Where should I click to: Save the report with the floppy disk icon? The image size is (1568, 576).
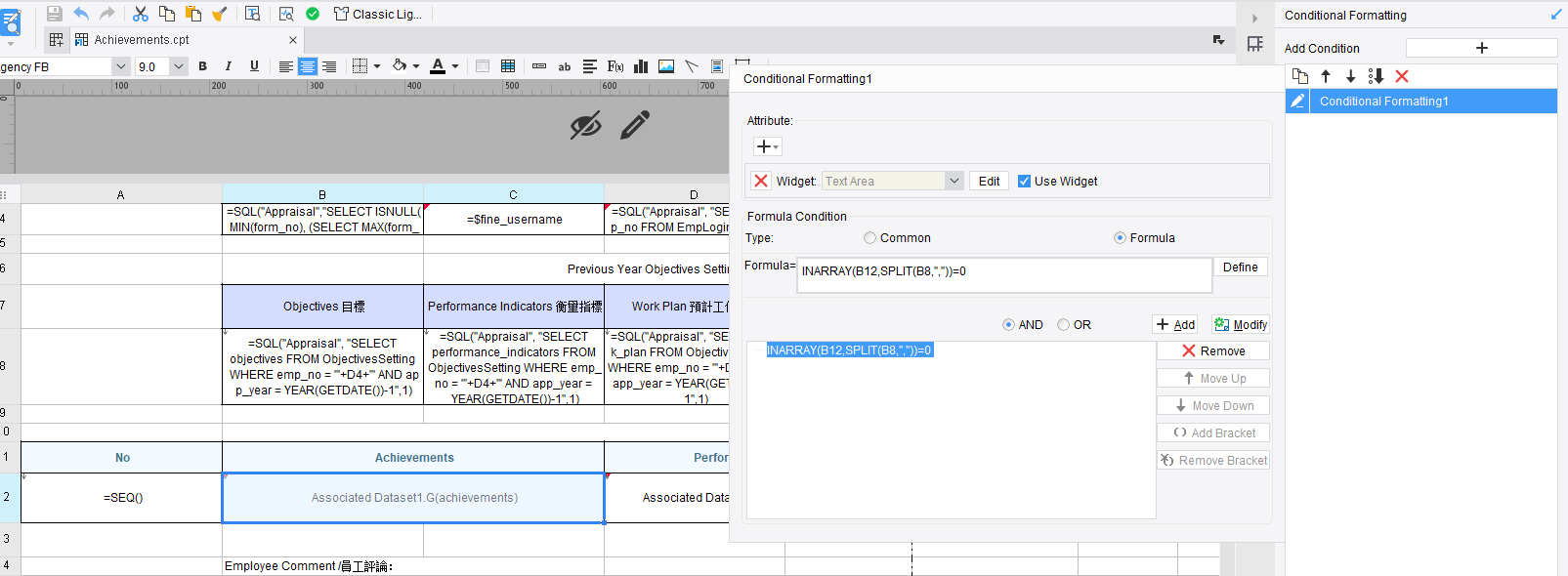55,14
